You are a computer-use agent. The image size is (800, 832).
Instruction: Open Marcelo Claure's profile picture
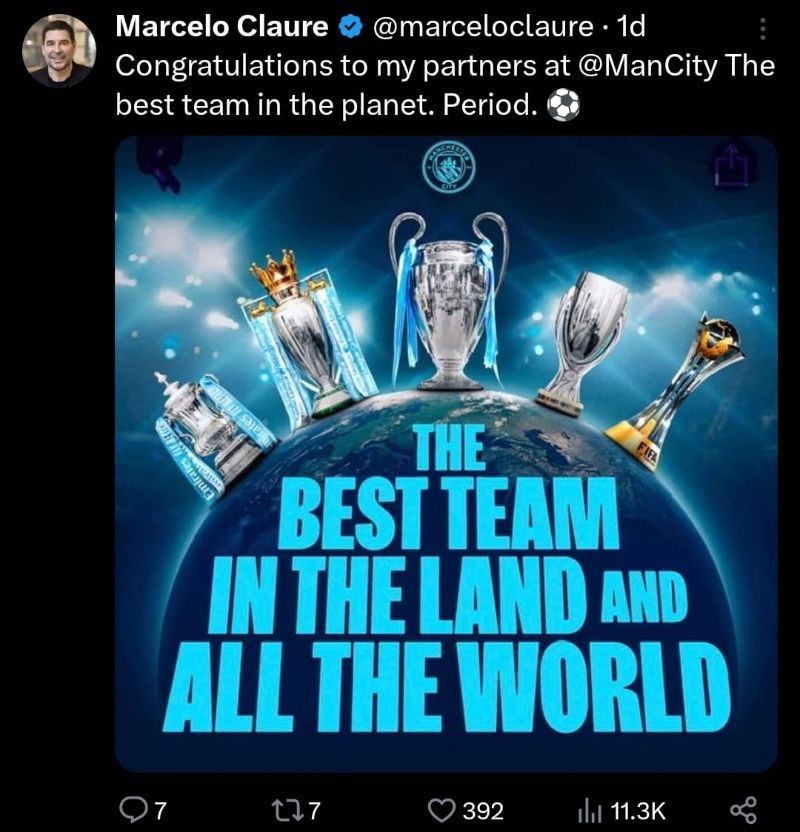pos(59,51)
